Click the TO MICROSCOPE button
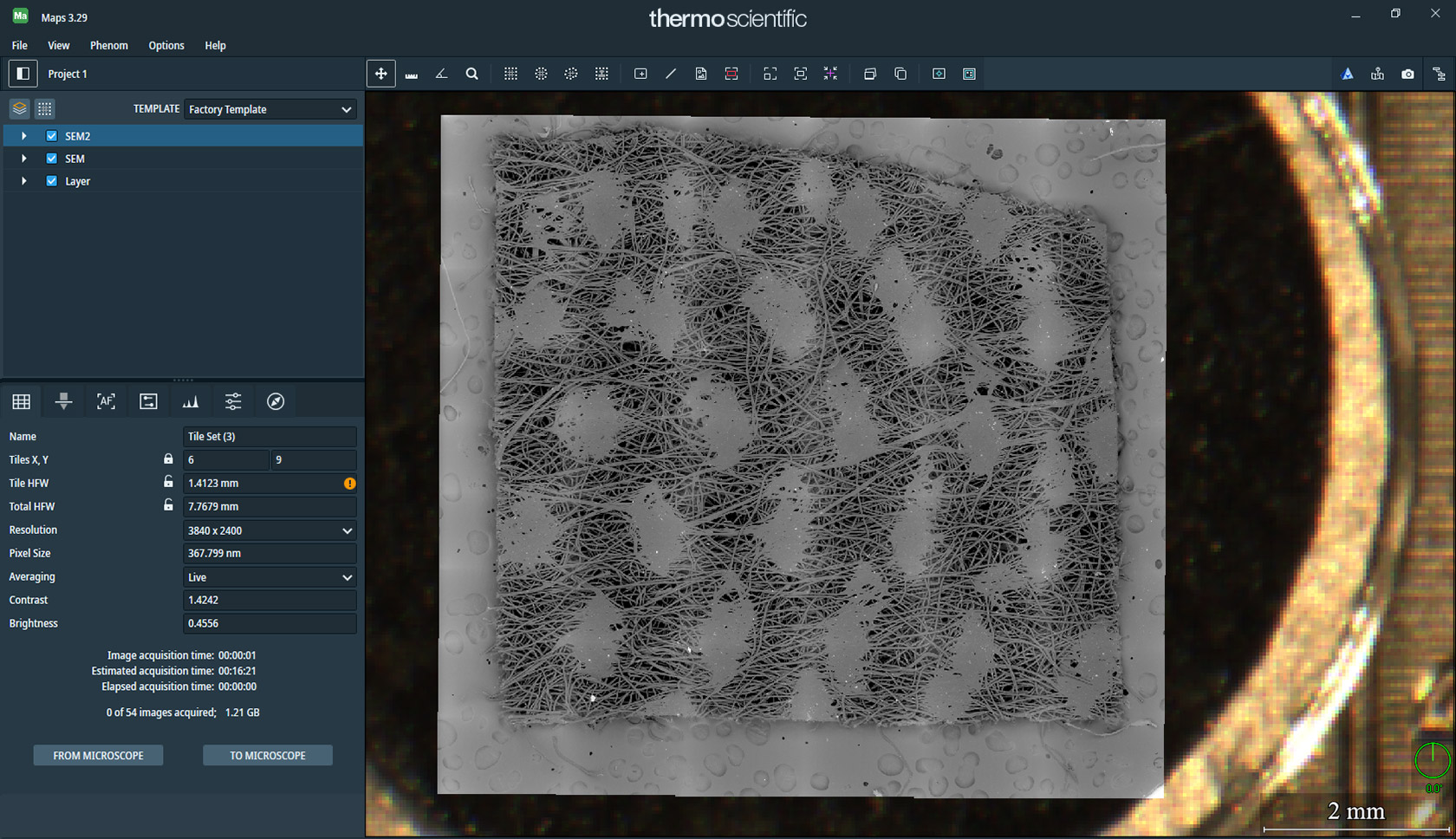Screen dimensions: 1456x839 (267, 755)
